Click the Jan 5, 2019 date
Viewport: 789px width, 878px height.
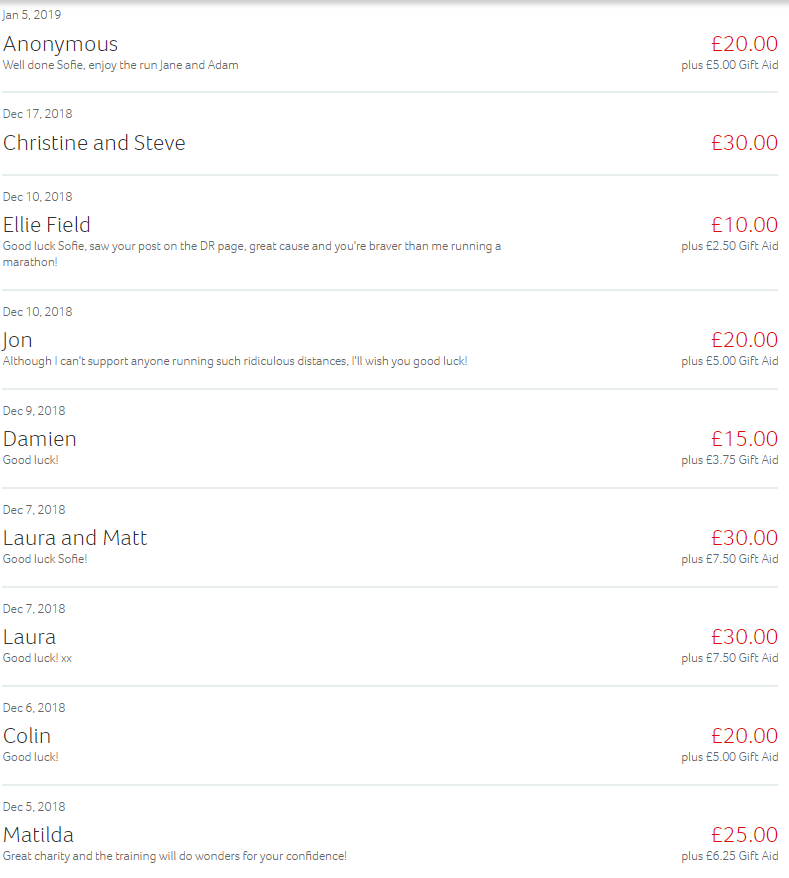coord(32,15)
